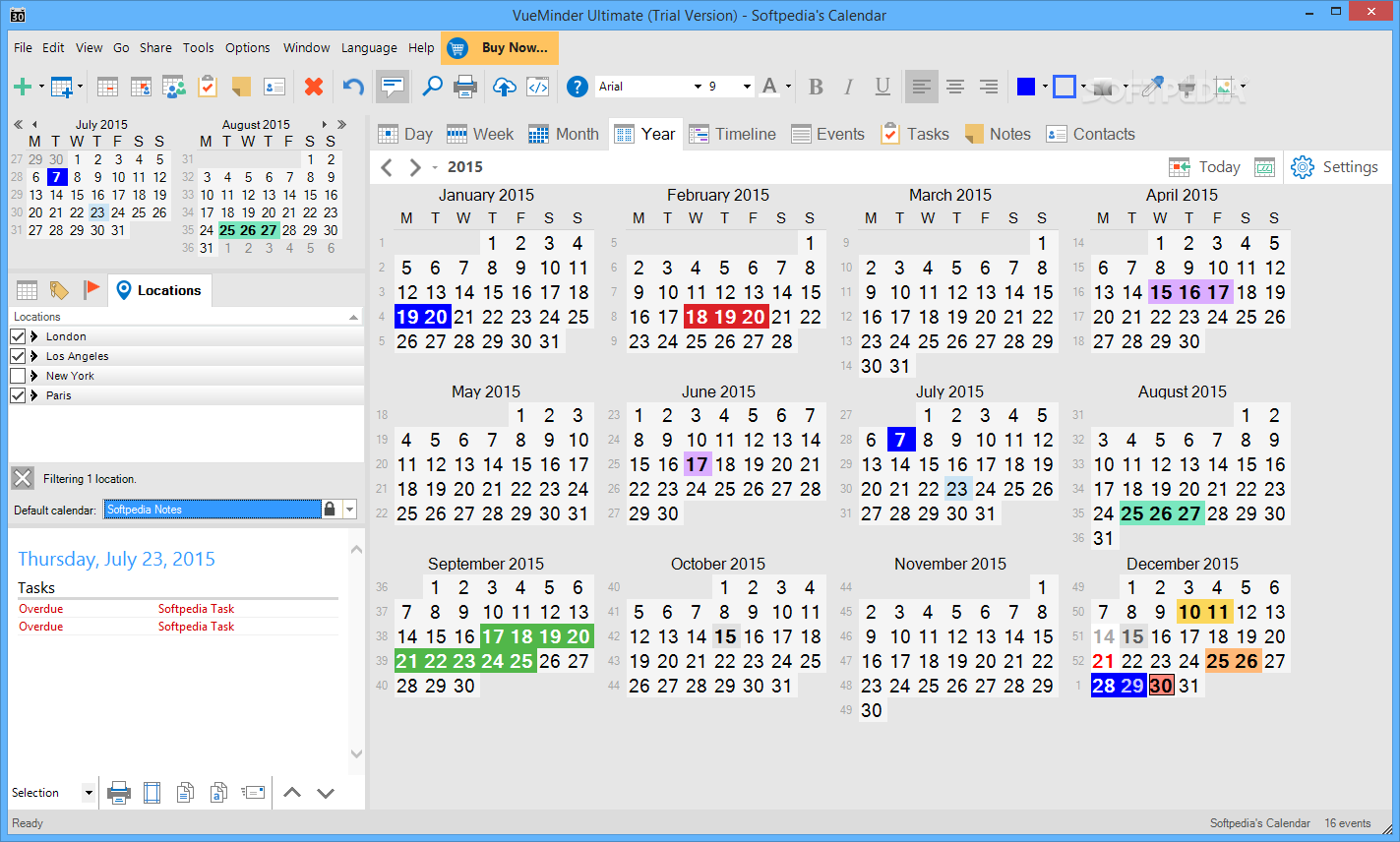Toggle the speech bubble popup icon
The height and width of the screenshot is (842, 1400).
pyautogui.click(x=393, y=87)
